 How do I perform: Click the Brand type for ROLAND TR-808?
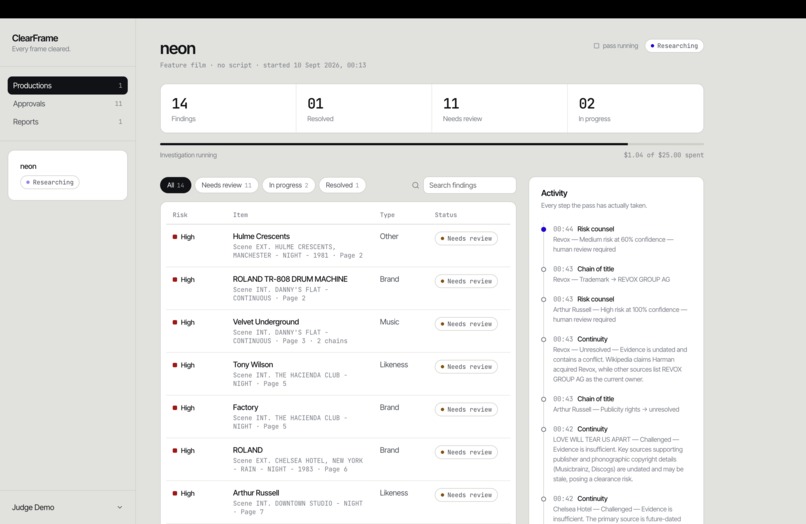[389, 279]
